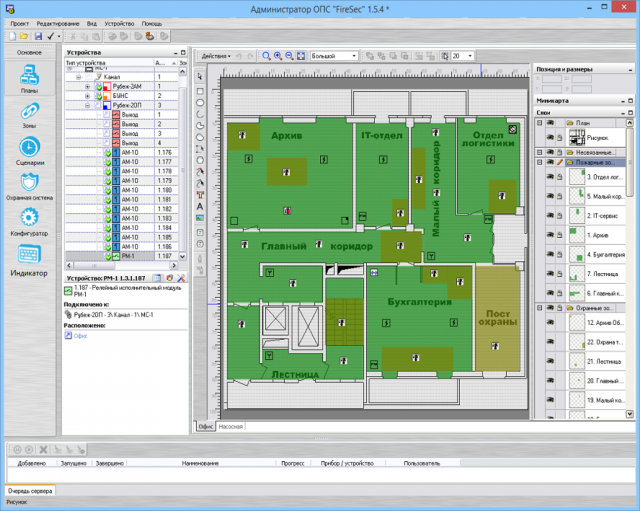The height and width of the screenshot is (511, 640).
Task: Collapse the План layer group
Action: coord(540,122)
